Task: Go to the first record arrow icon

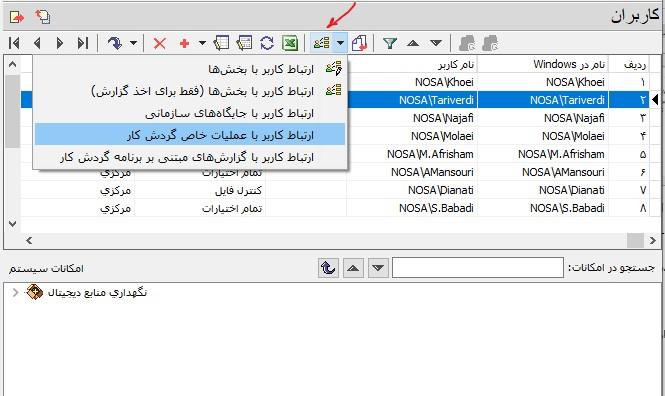Action: click(x=14, y=43)
